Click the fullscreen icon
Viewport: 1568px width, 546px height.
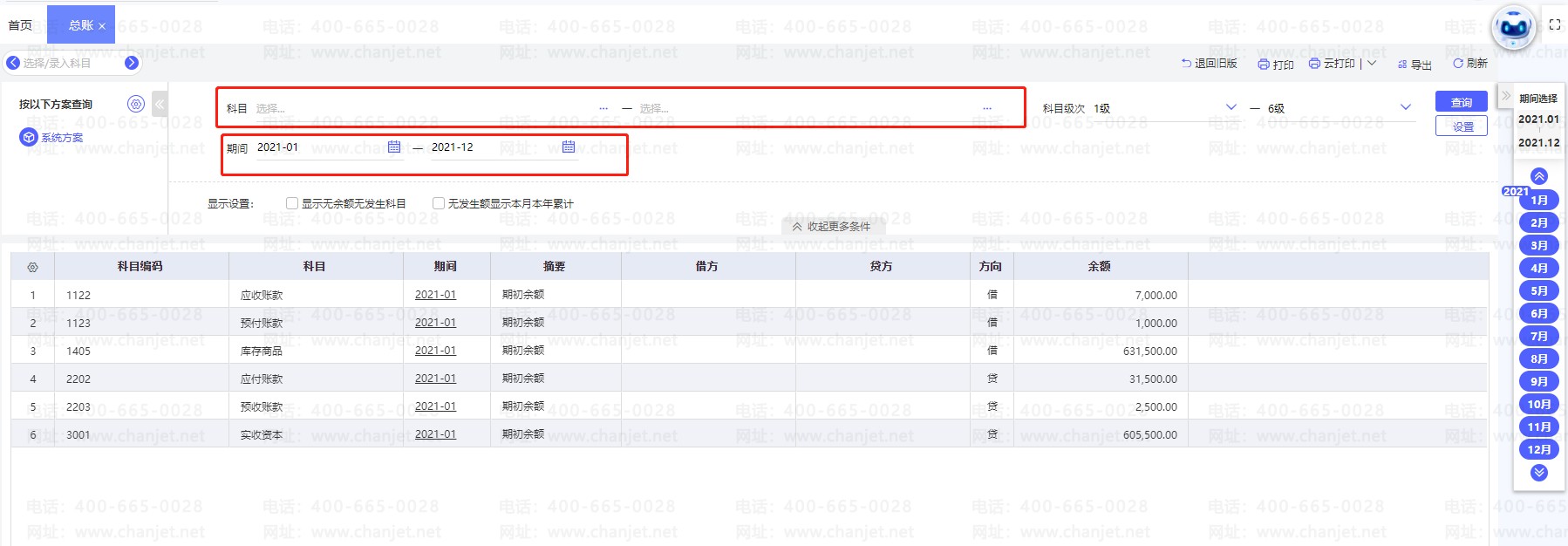click(x=1554, y=24)
